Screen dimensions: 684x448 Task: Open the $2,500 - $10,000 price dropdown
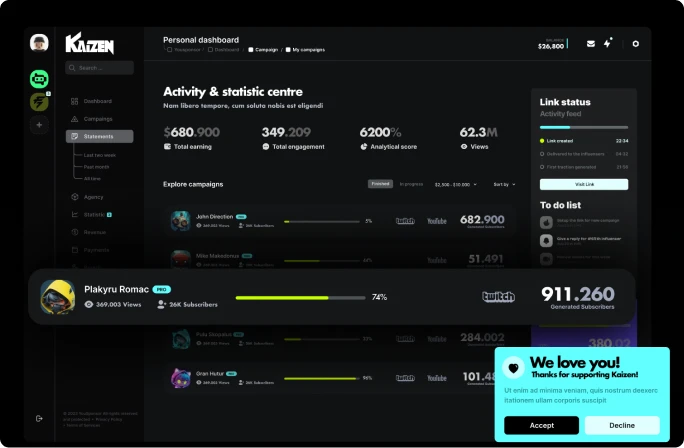[x=456, y=185]
